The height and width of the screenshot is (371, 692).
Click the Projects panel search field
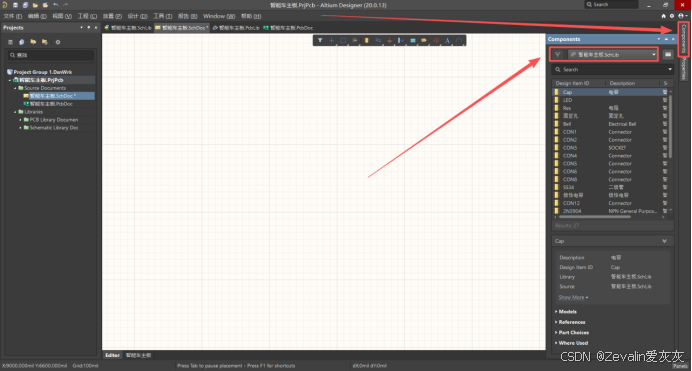click(51, 55)
